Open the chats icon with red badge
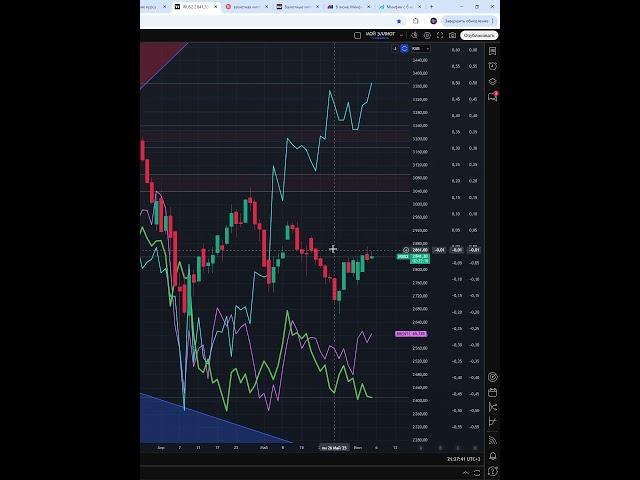This screenshot has height=480, width=640. (x=493, y=97)
